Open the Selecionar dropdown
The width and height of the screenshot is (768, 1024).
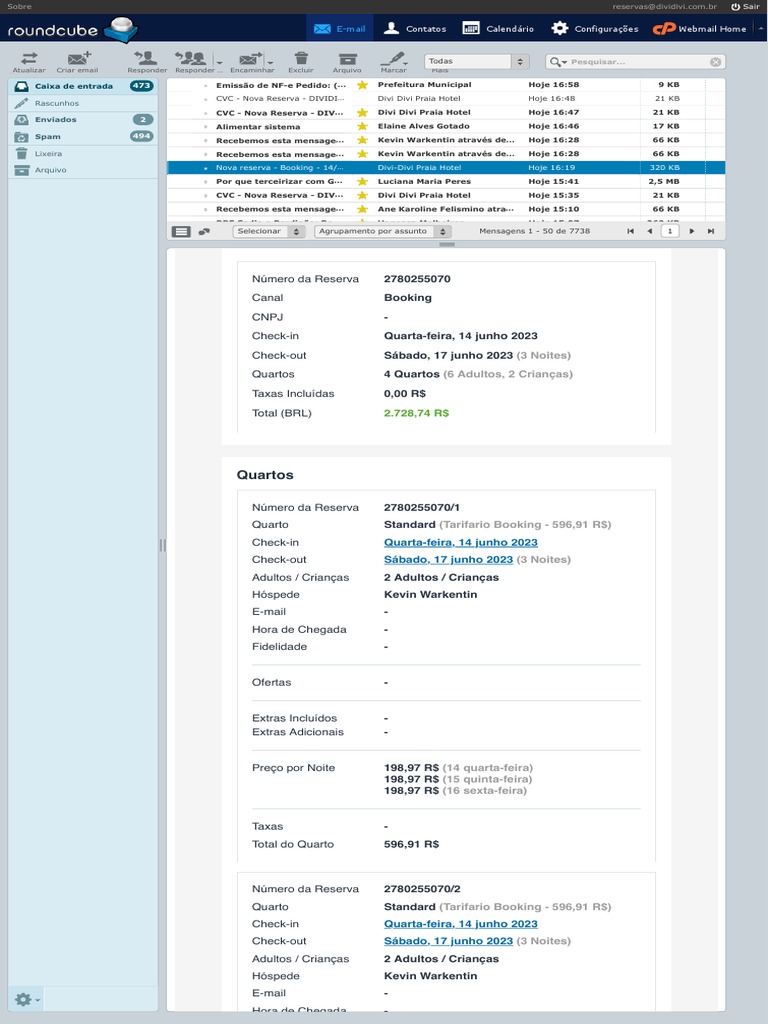tap(269, 231)
